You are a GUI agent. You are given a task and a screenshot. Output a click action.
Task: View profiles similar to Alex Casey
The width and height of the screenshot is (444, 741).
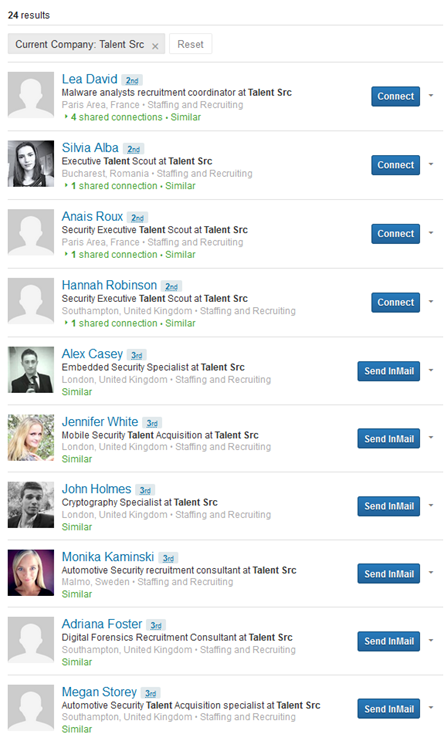pyautogui.click(x=77, y=392)
